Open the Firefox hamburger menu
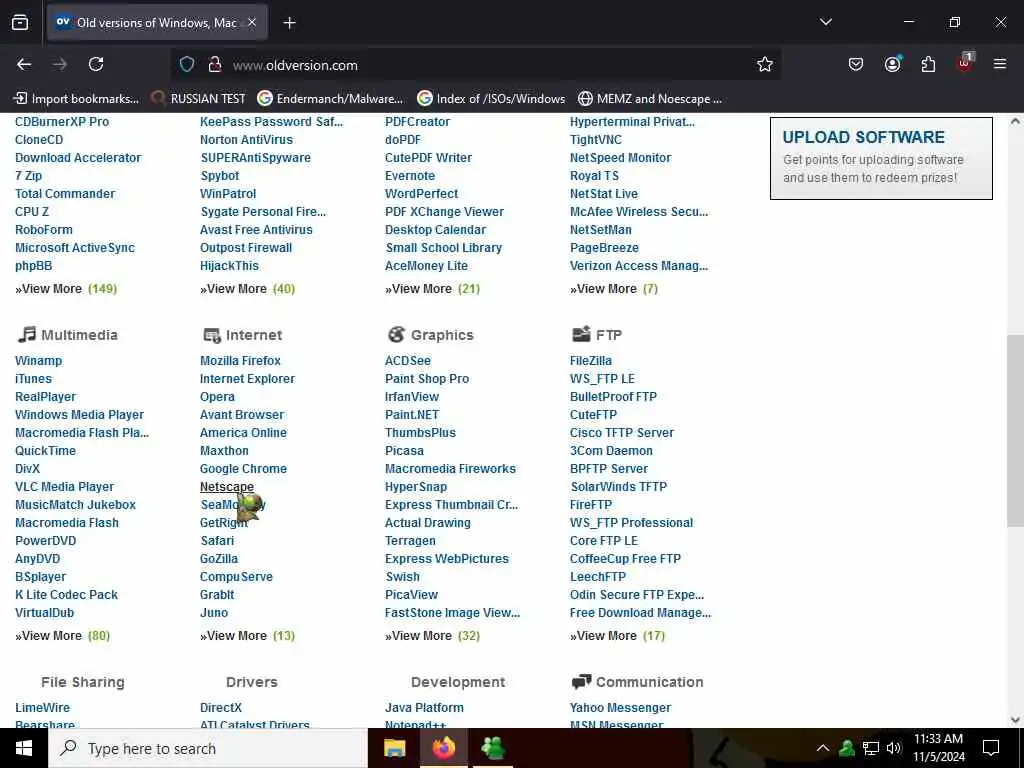 1000,64
